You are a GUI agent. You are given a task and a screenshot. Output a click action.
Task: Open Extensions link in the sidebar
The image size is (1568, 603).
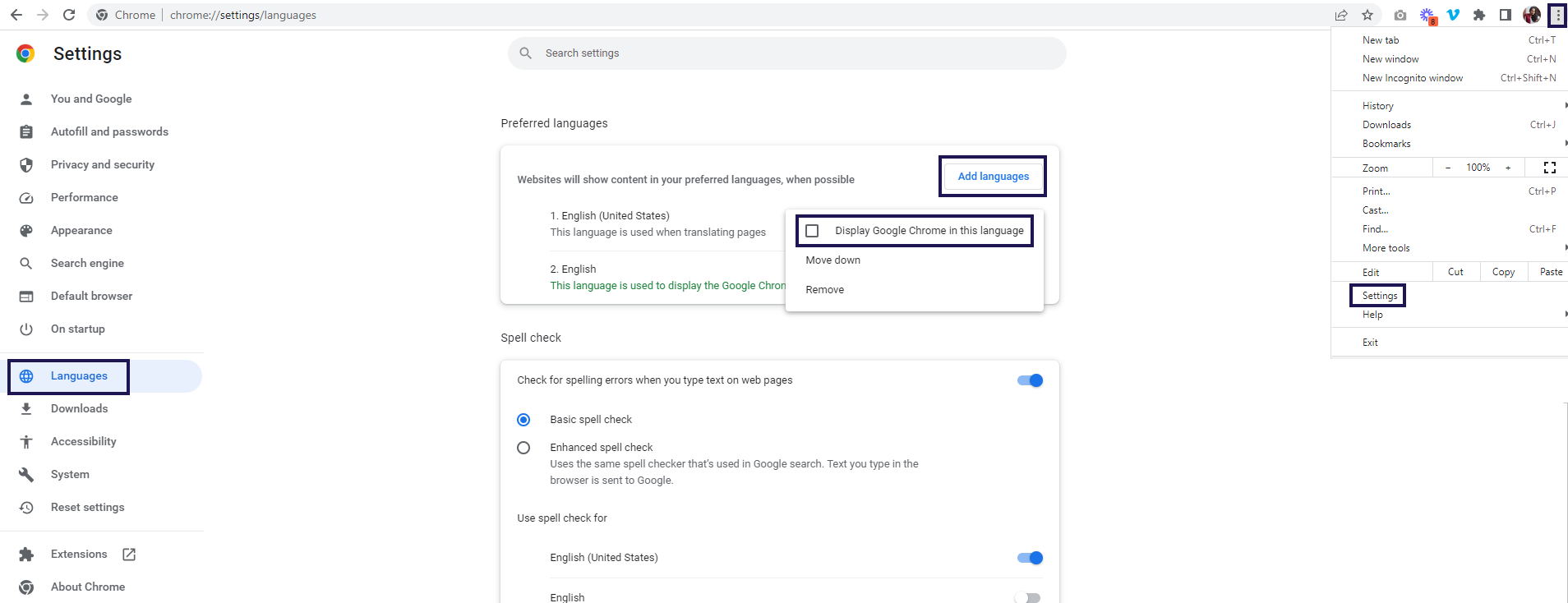point(79,555)
